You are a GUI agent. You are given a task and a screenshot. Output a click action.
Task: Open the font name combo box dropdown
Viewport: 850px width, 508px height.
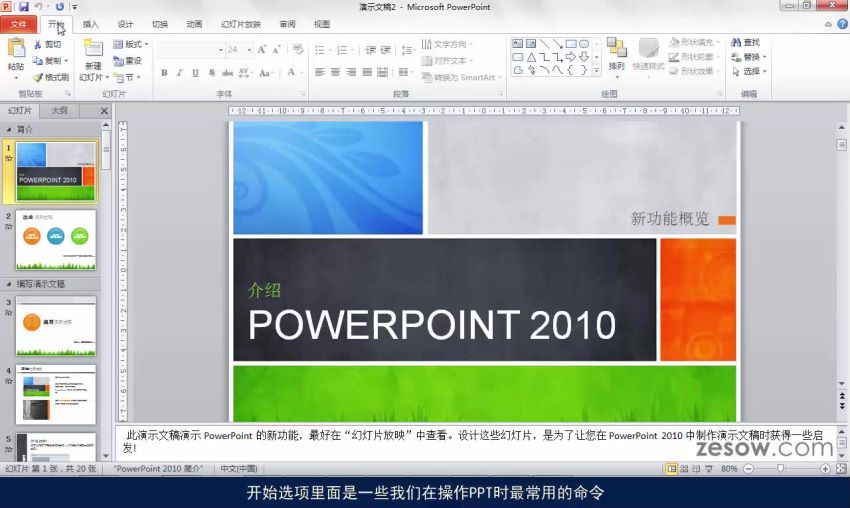click(x=221, y=50)
